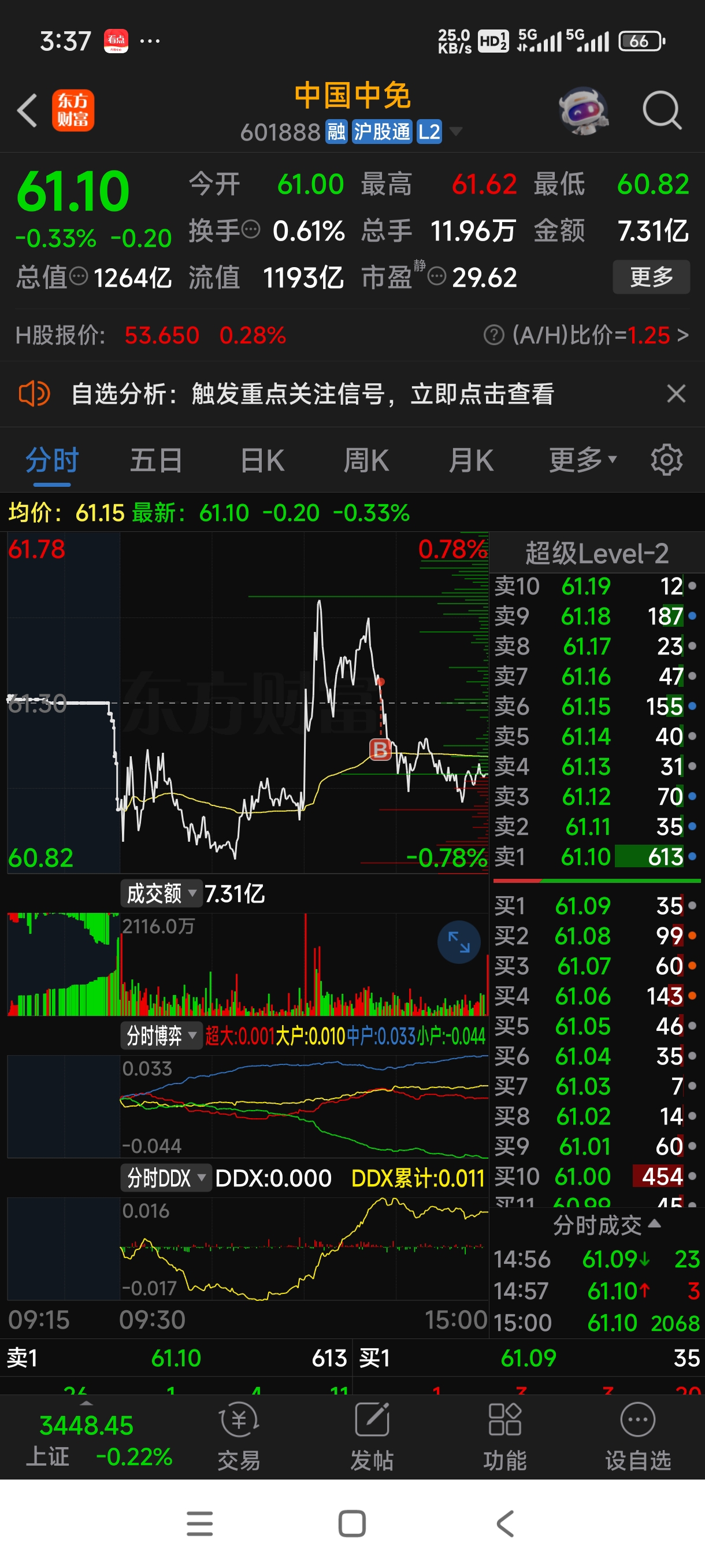705x1568 pixels.
Task: Tap the 买10 61.00 order row
Action: click(597, 1177)
